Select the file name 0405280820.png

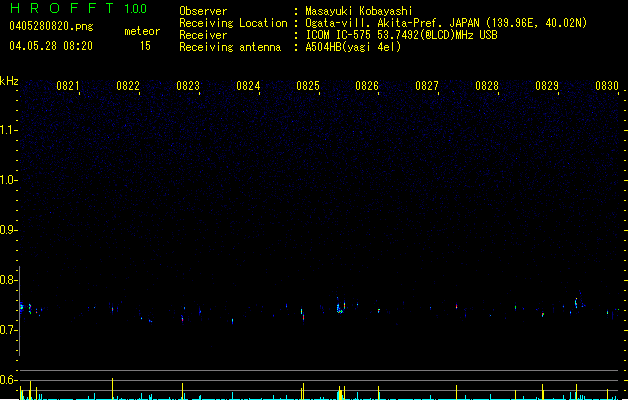click(51, 26)
